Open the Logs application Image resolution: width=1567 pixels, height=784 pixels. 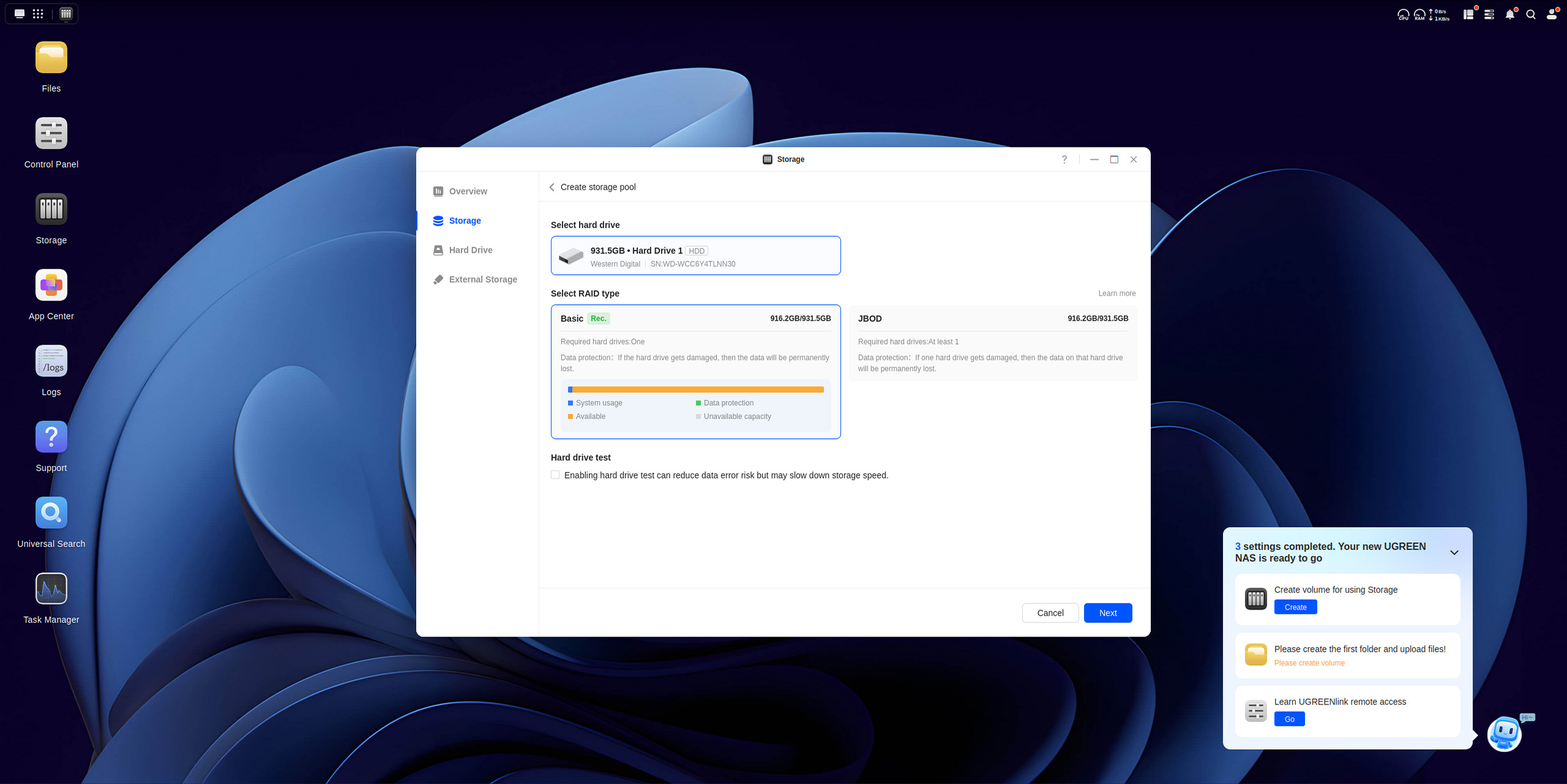51,360
